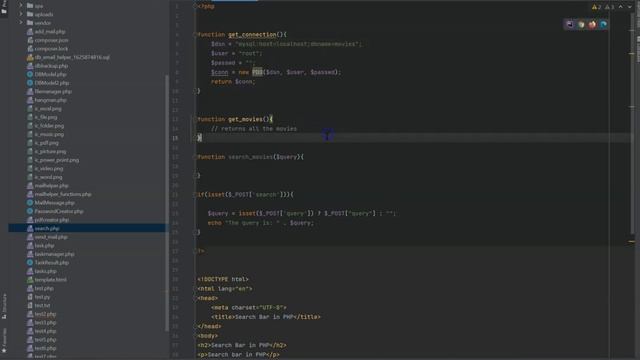Open mailhelper_functions.php file
This screenshot has width=640, height=360.
[x=63, y=194]
